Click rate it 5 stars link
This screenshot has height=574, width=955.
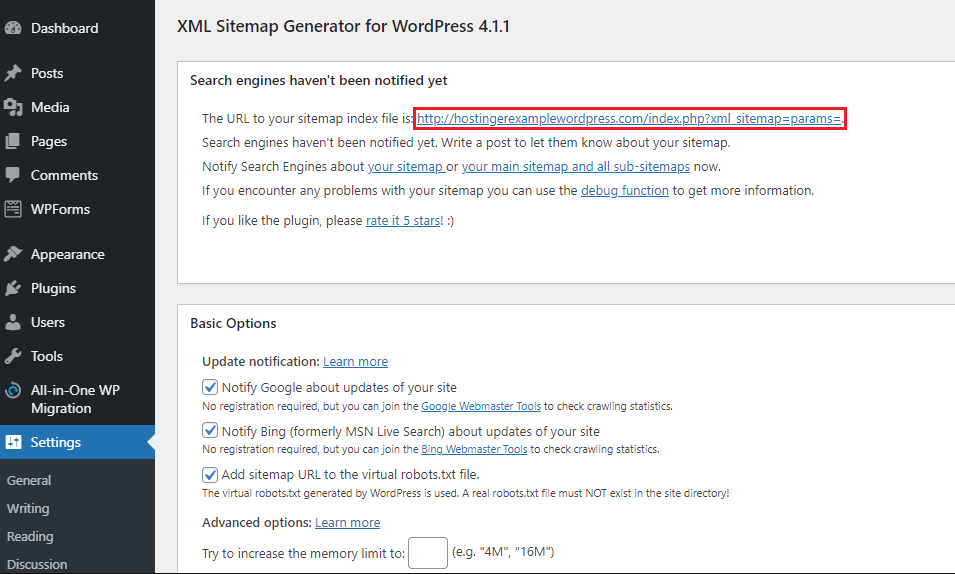coord(403,221)
